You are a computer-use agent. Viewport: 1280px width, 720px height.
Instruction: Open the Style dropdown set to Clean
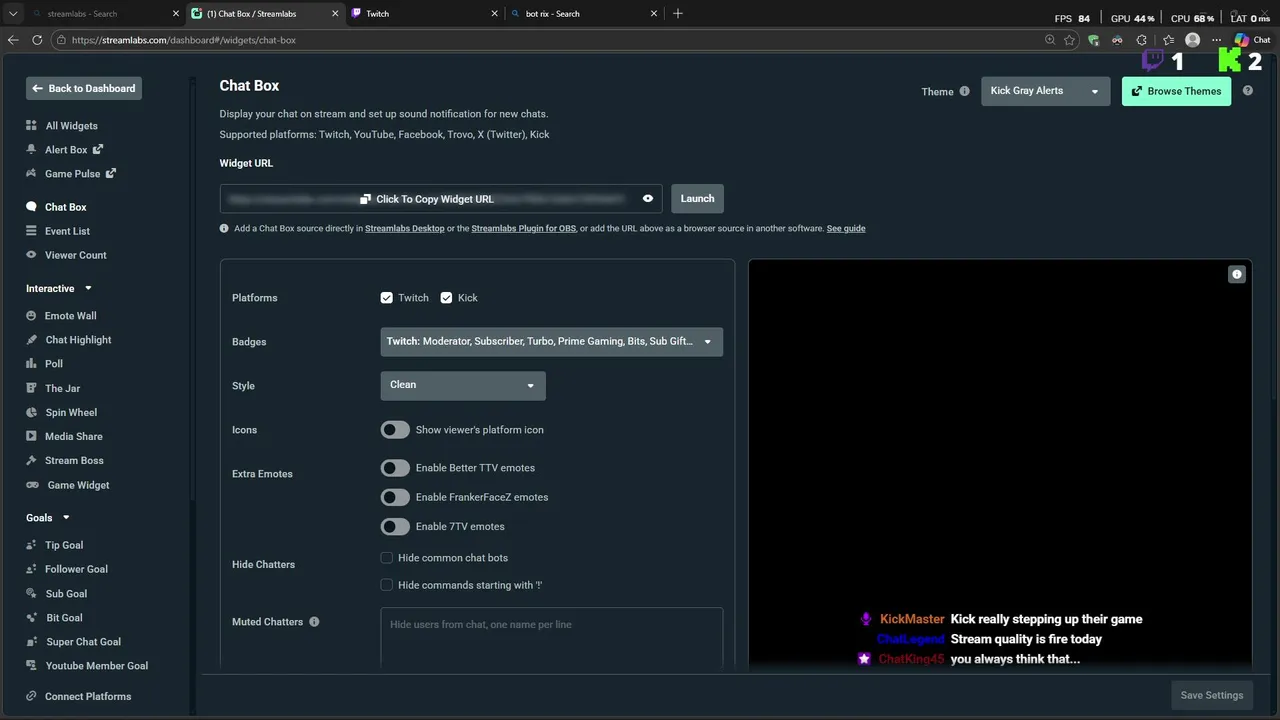463,385
